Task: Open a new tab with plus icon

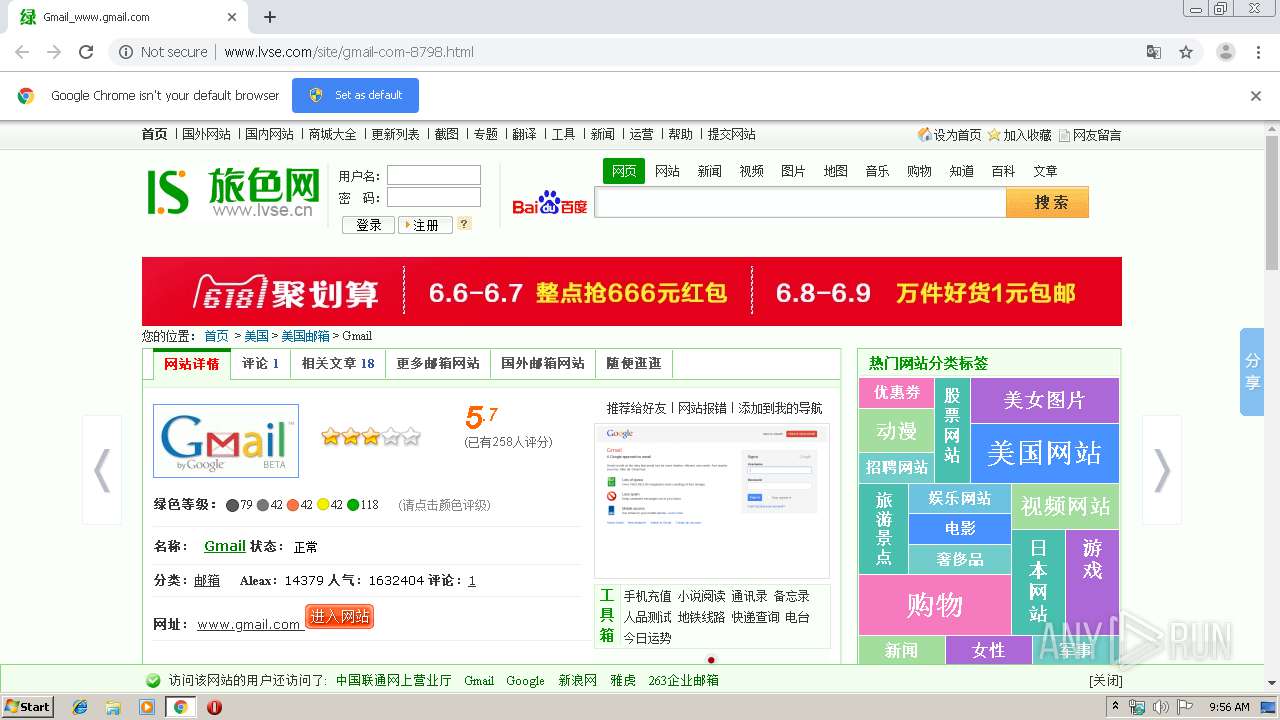Action: click(x=270, y=17)
